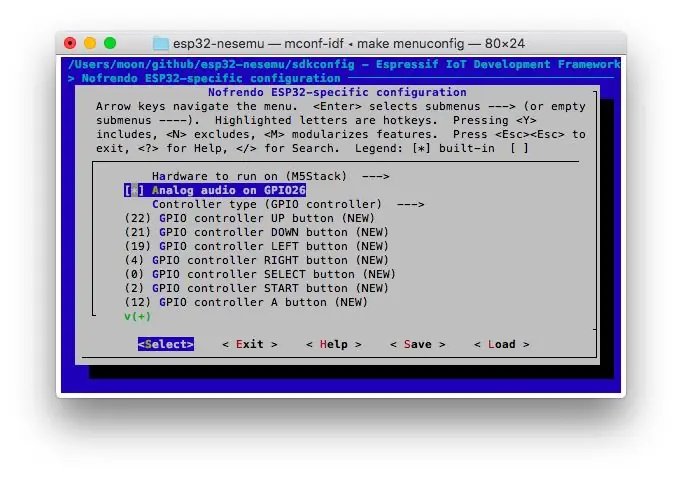The image size is (682, 478).
Task: Click the green v(+) more-items indicator
Action: 137,316
